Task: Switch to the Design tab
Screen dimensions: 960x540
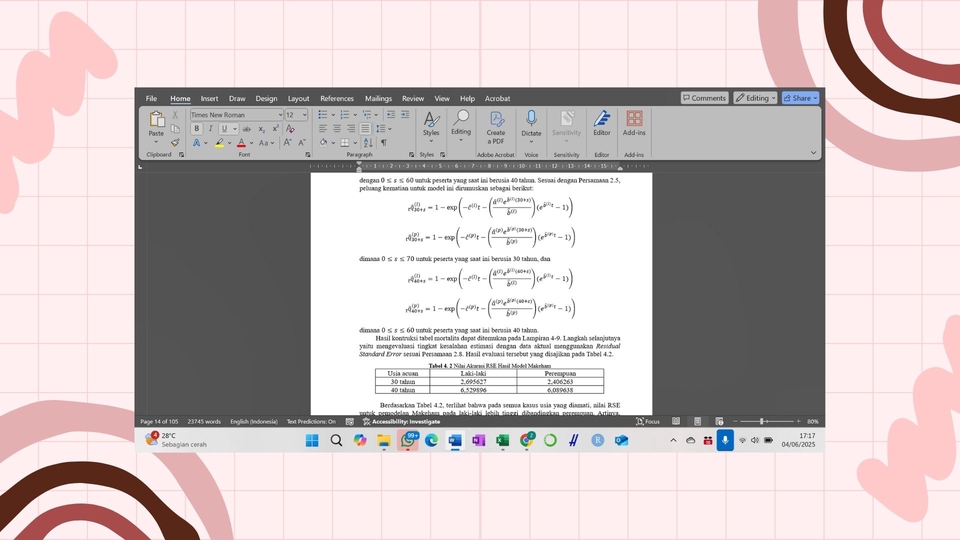Action: pos(266,99)
